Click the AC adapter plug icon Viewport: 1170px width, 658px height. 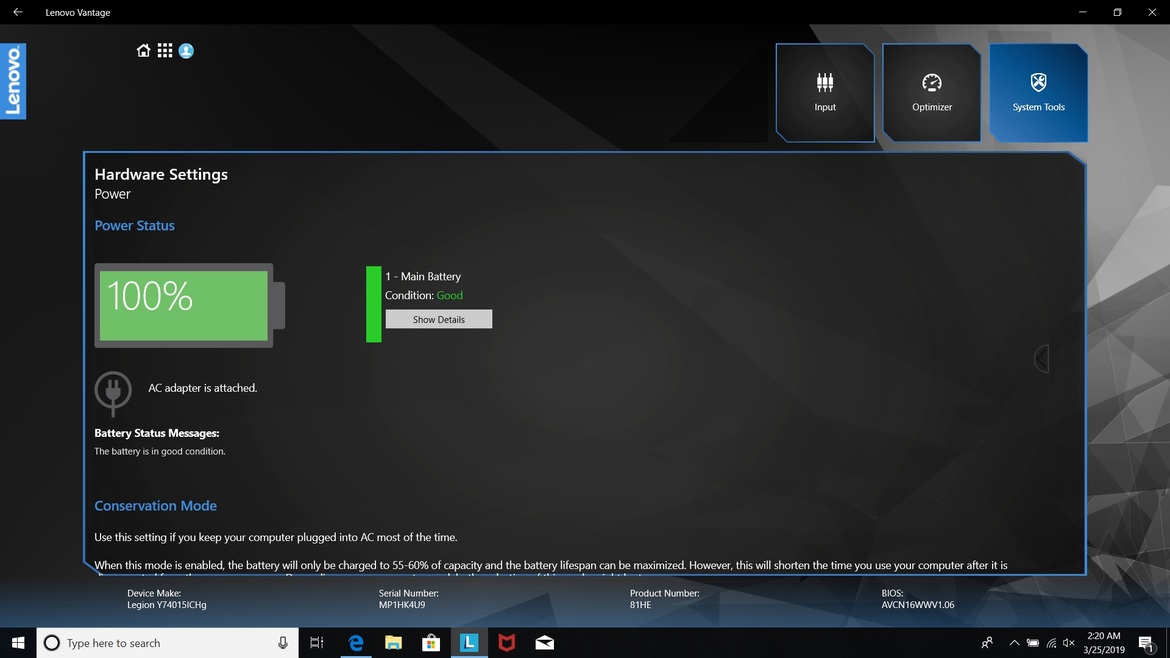click(x=113, y=392)
